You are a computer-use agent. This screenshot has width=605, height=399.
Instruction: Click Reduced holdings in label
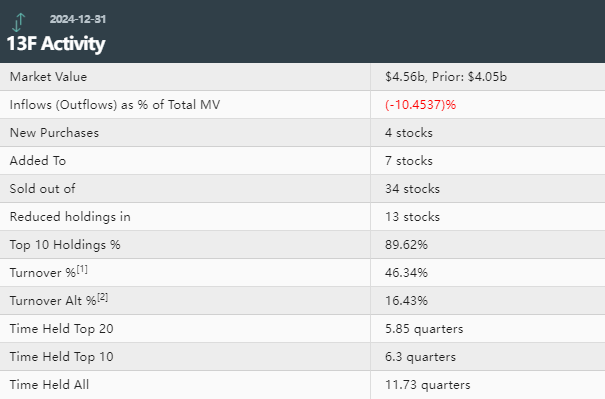pos(70,217)
